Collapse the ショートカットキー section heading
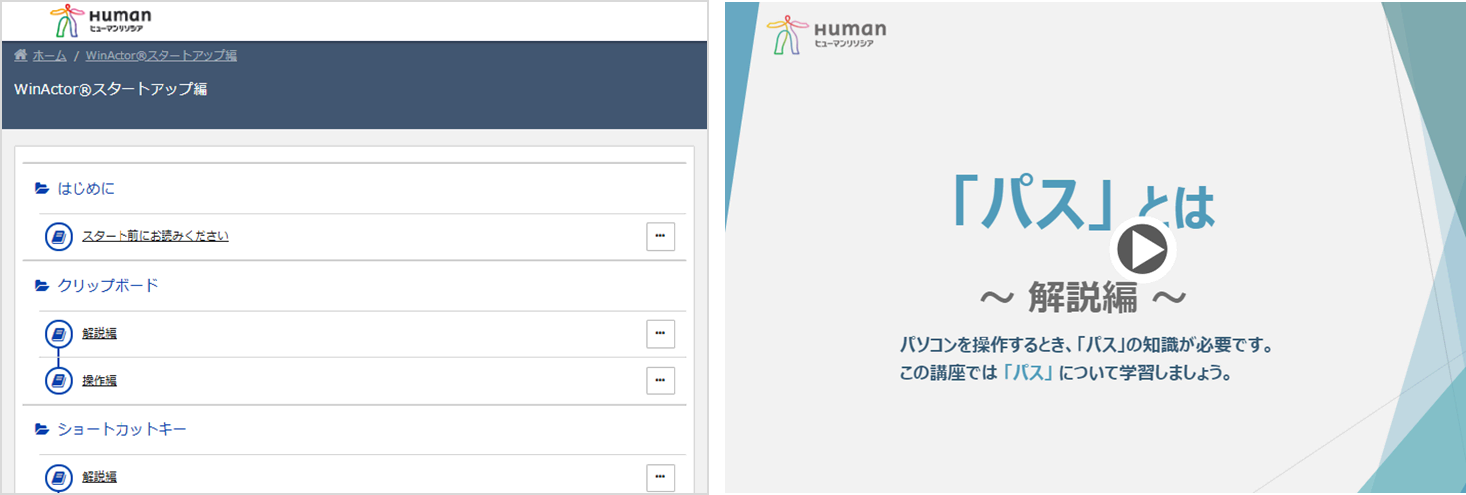This screenshot has height=495, width=1466. pyautogui.click(x=122, y=429)
